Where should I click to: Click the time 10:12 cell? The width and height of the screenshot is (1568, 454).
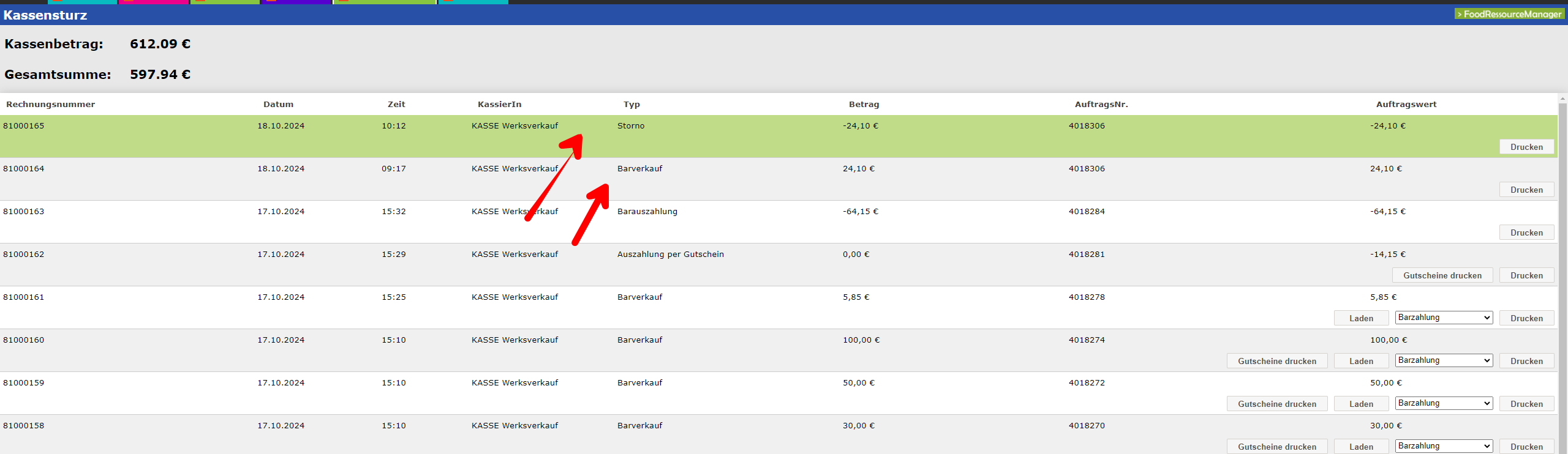[x=394, y=125]
